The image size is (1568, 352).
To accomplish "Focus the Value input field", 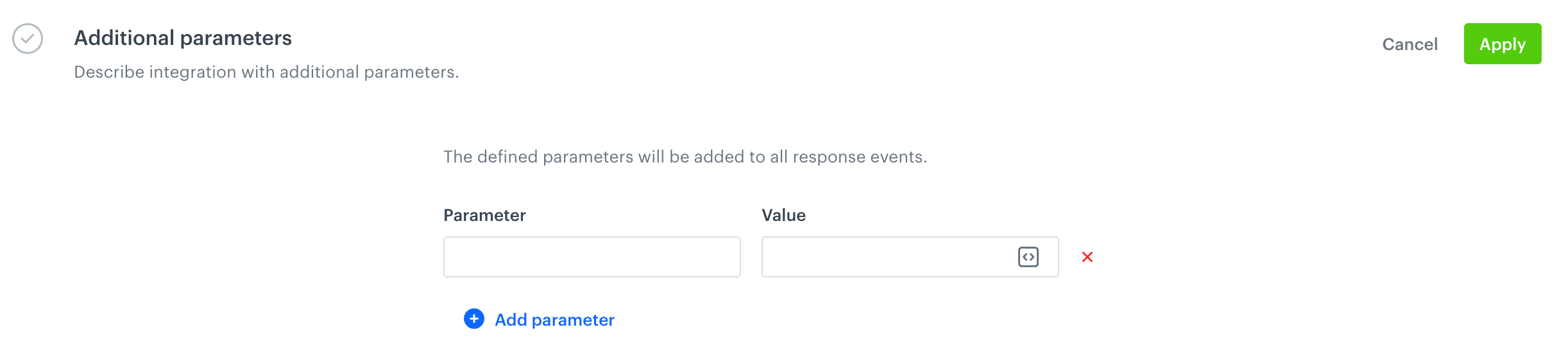I will [885, 257].
